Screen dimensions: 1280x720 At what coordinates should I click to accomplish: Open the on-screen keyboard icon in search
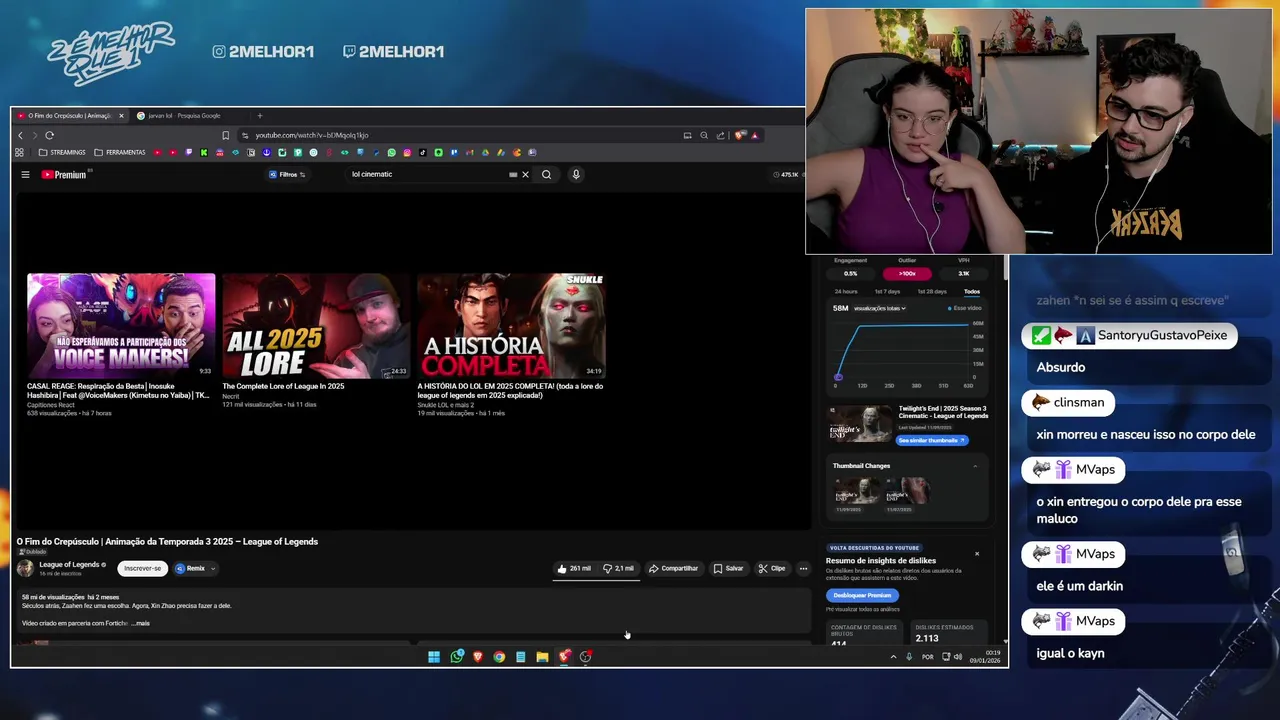(513, 174)
